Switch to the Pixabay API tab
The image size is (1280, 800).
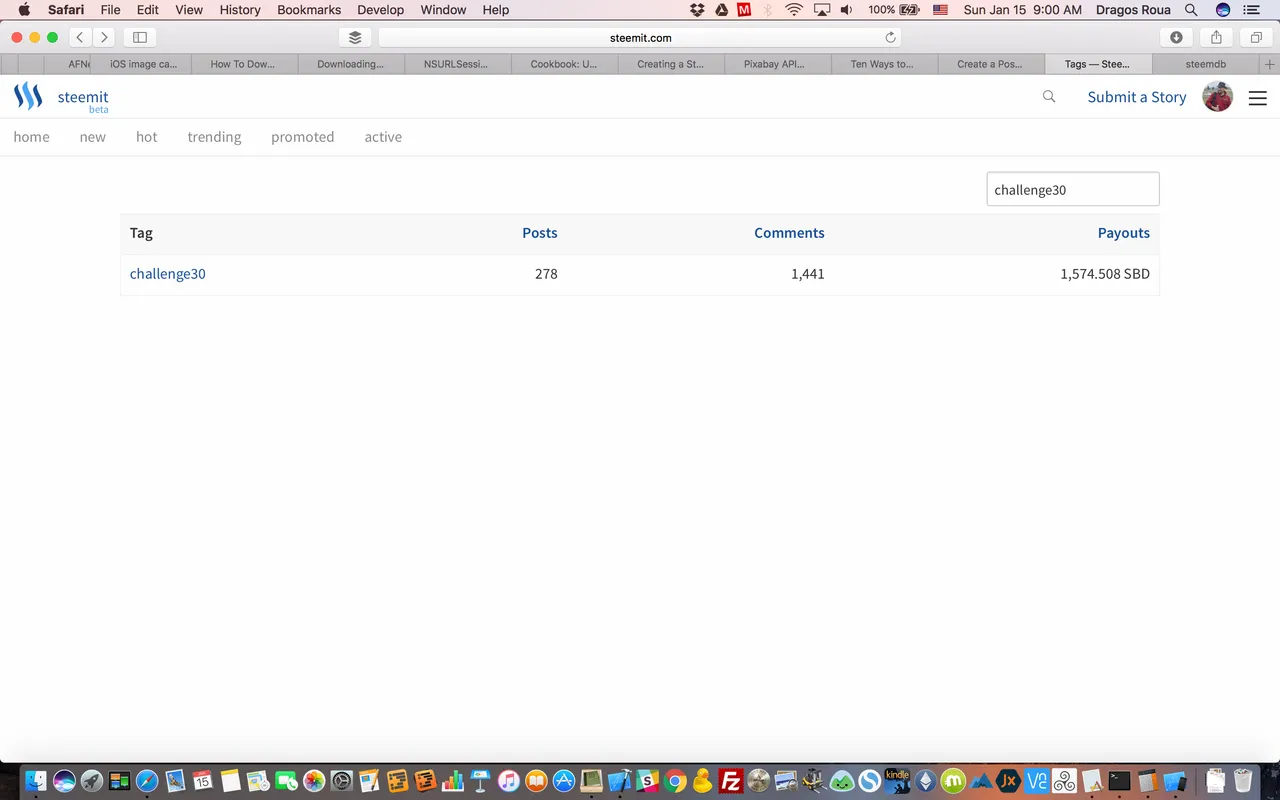pyautogui.click(x=777, y=64)
